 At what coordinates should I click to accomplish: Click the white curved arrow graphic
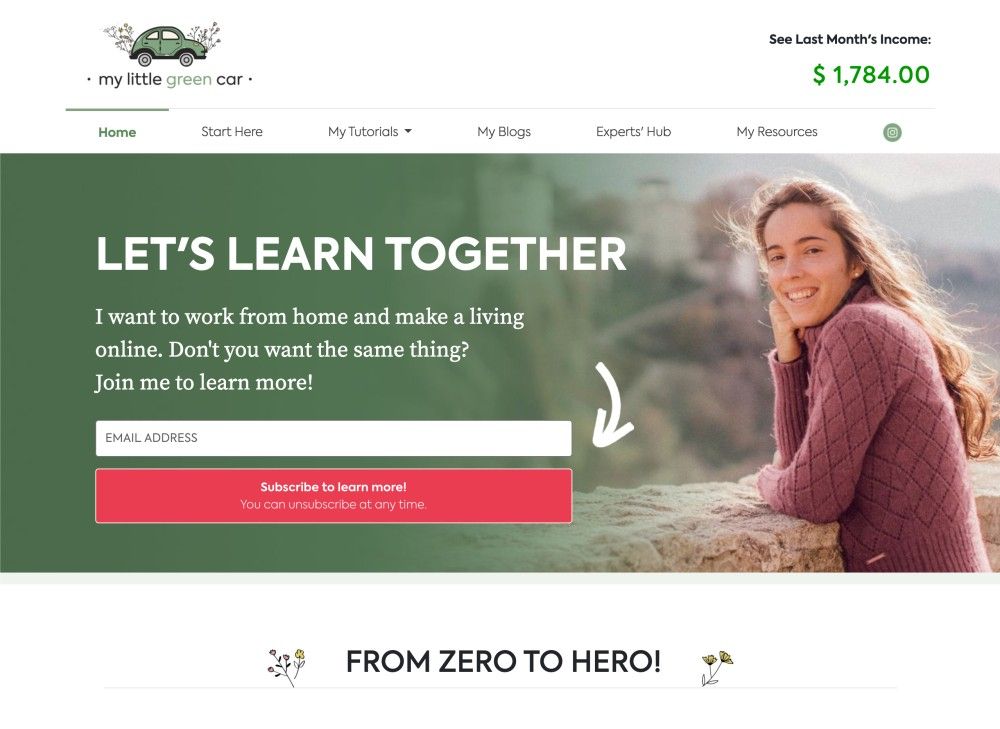pos(613,404)
